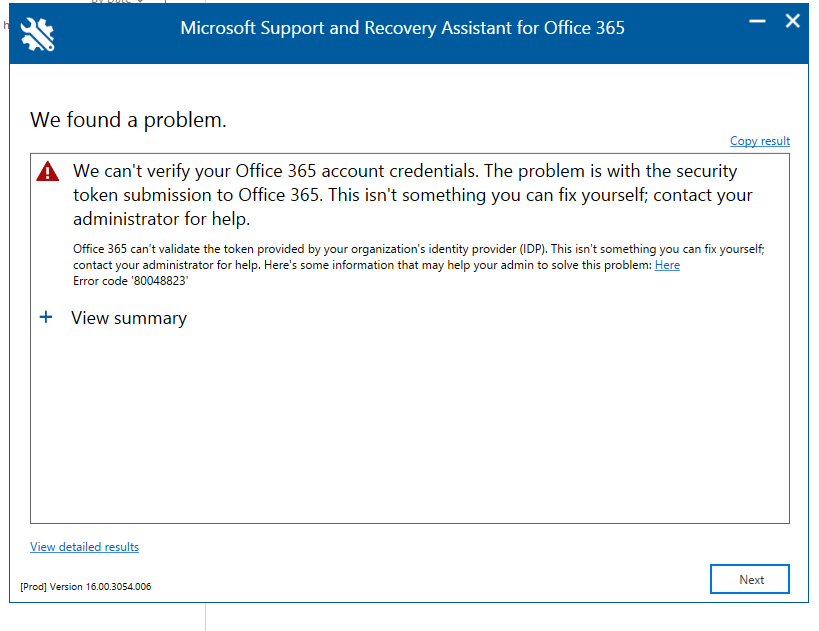
Task: Click the 'contact your administrator for help' bold line
Action: (160, 219)
